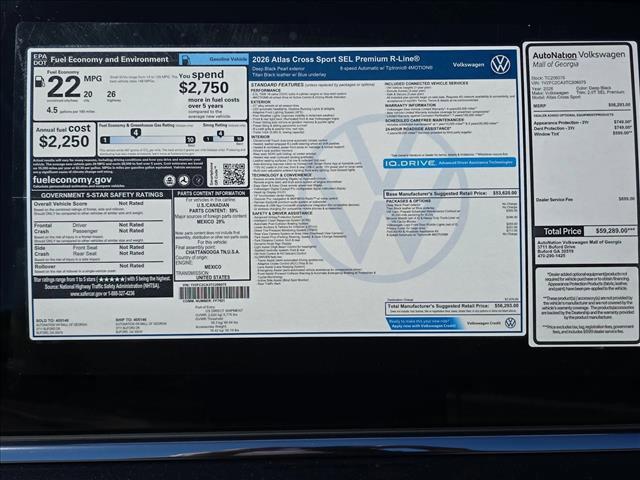
Task: Click the 'MEXICO 29%' foreign parts entry
Action: pyautogui.click(x=211, y=222)
